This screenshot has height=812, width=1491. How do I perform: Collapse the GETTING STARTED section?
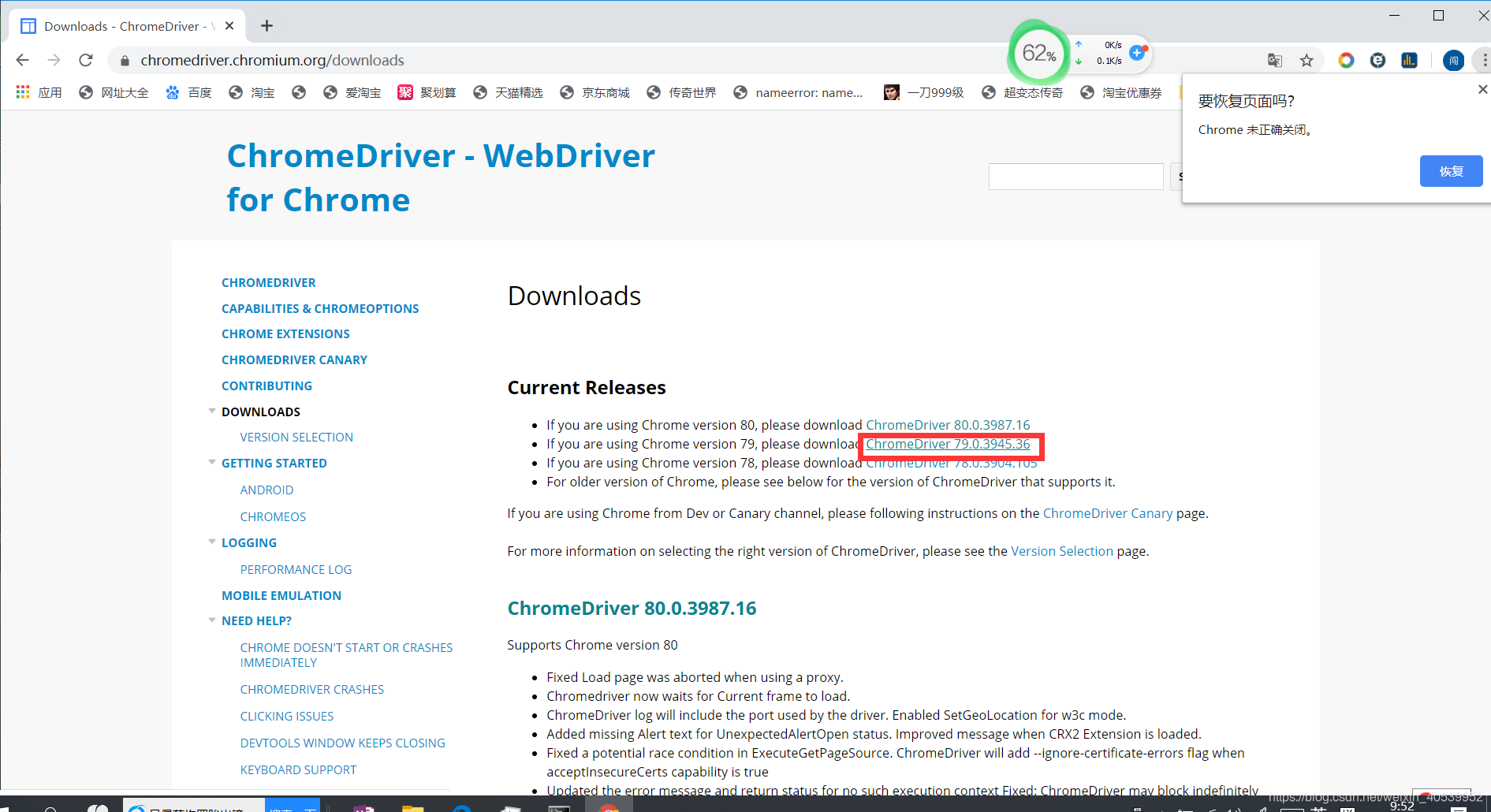coord(212,461)
